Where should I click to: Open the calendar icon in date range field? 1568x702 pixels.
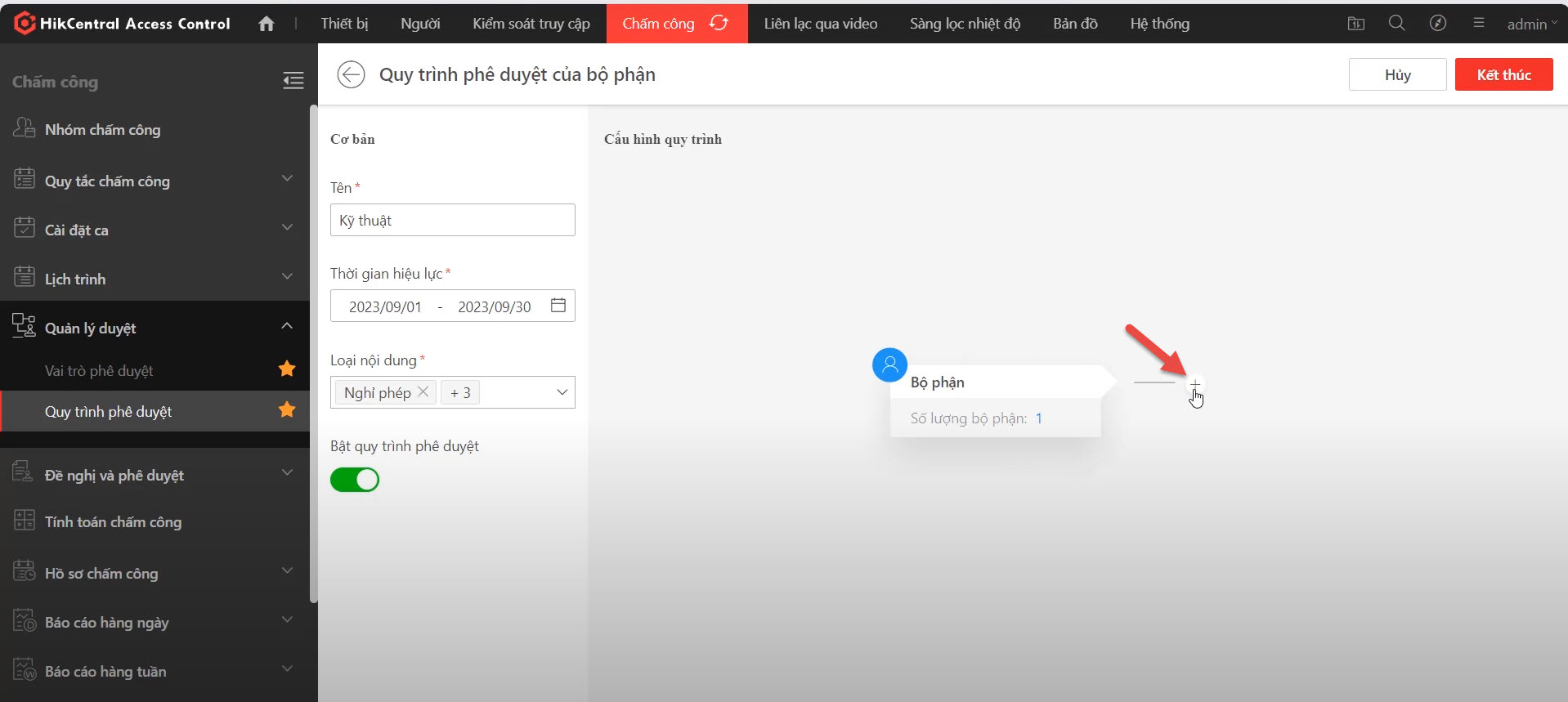(x=558, y=306)
